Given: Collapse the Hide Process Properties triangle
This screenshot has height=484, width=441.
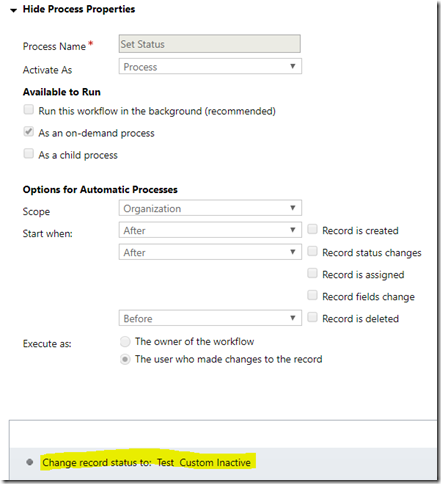Looking at the screenshot, I should 13,10.
